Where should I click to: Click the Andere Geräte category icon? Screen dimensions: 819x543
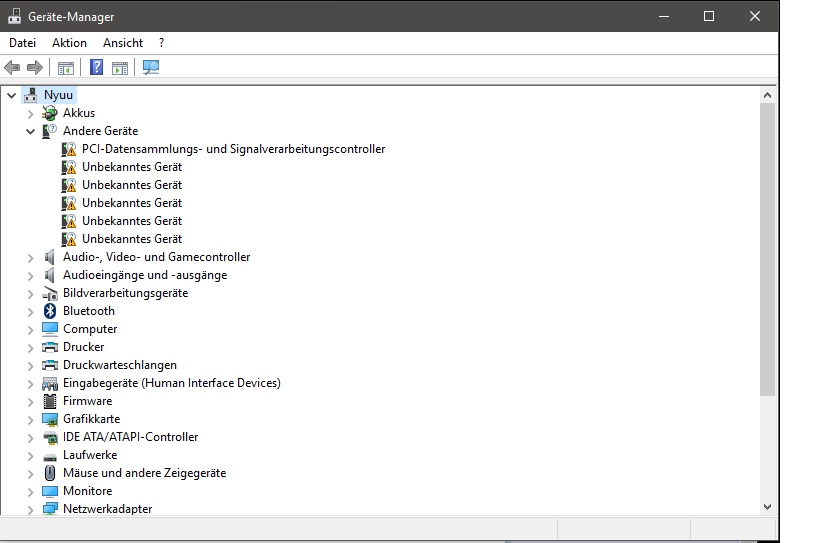pyautogui.click(x=50, y=131)
